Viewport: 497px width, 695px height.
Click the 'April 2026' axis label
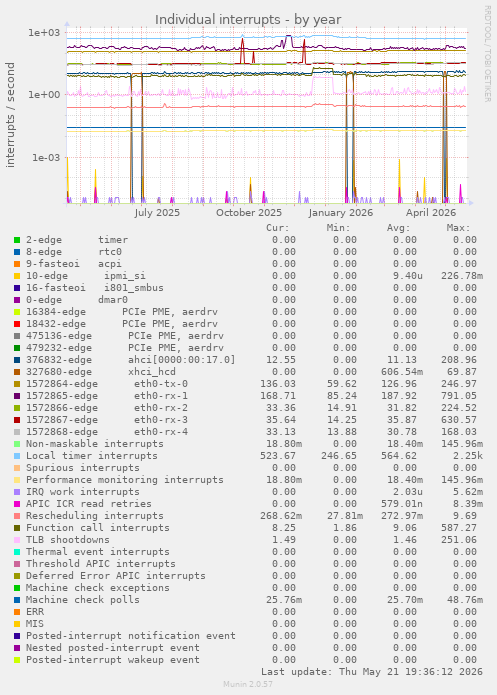(x=431, y=212)
